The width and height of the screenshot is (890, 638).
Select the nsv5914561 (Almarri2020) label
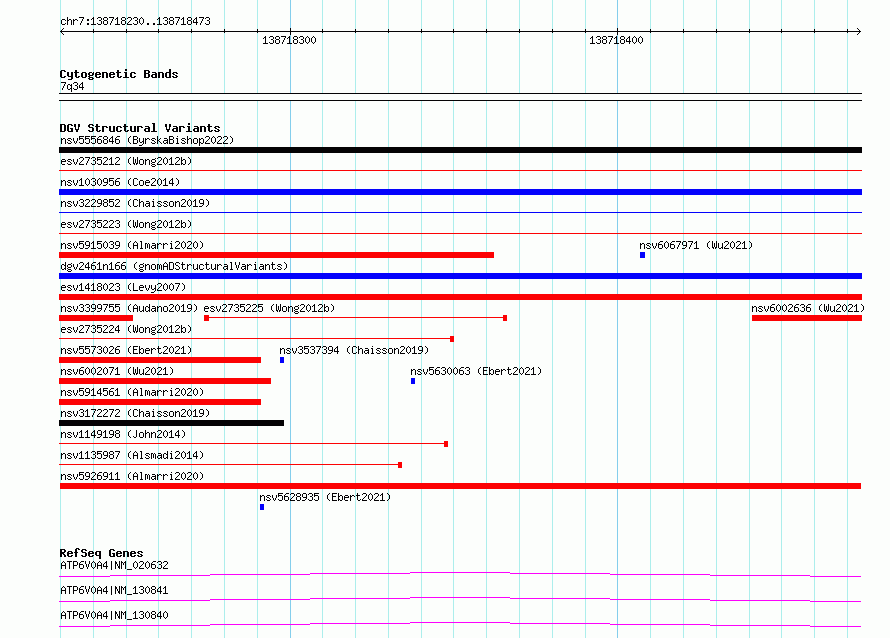(132, 392)
